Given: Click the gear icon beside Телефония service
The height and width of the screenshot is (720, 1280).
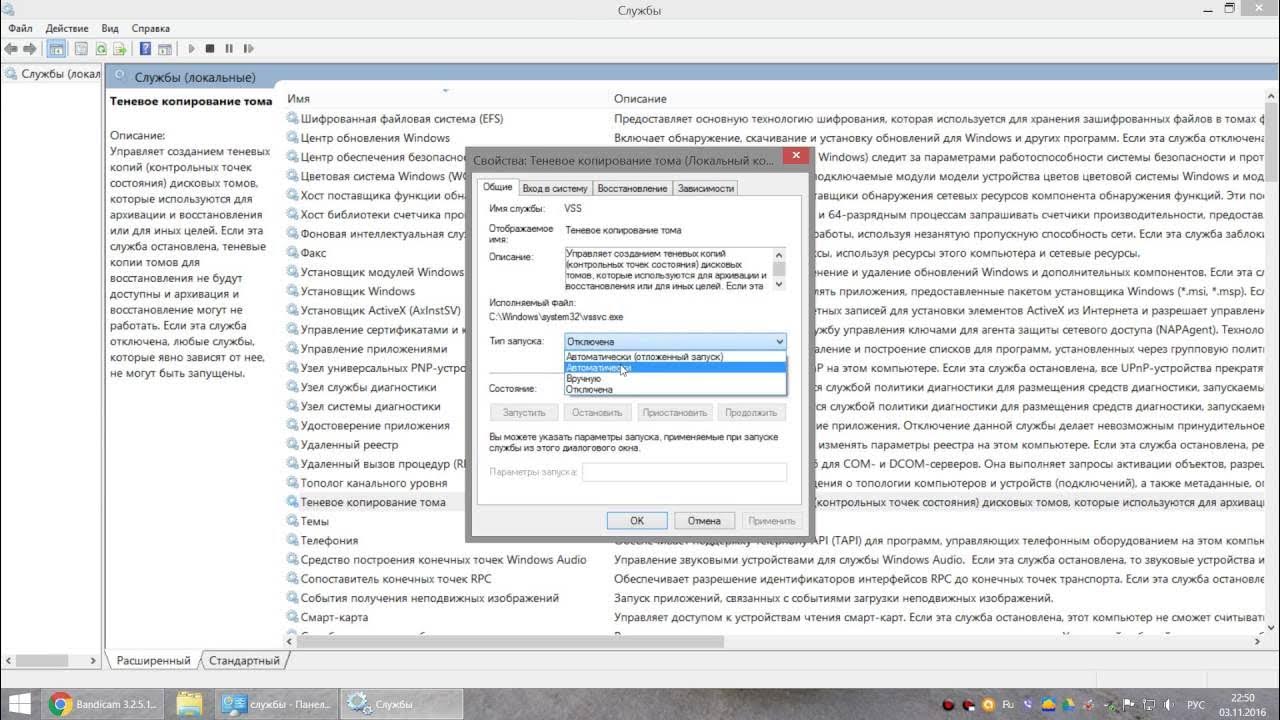Looking at the screenshot, I should pyautogui.click(x=293, y=540).
